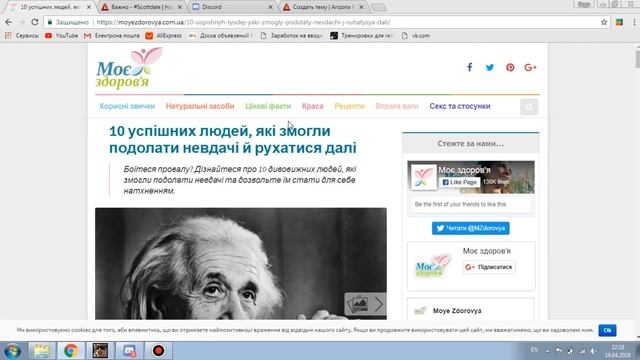Open File Explorer from the taskbar
Screen dimensions: 640x360
click(41, 351)
